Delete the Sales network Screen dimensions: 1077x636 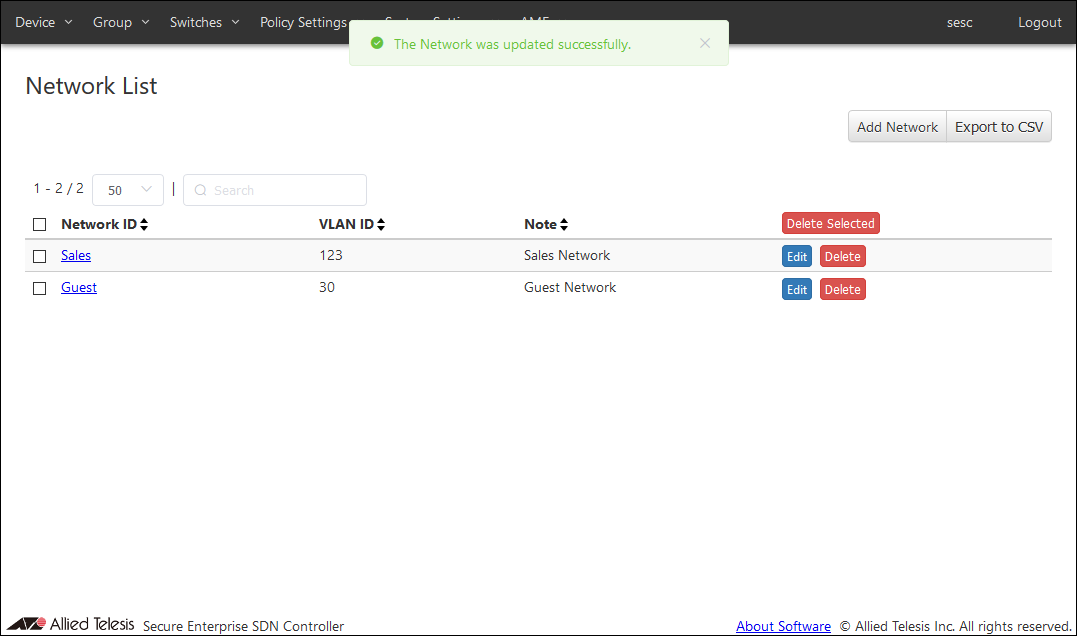point(843,256)
